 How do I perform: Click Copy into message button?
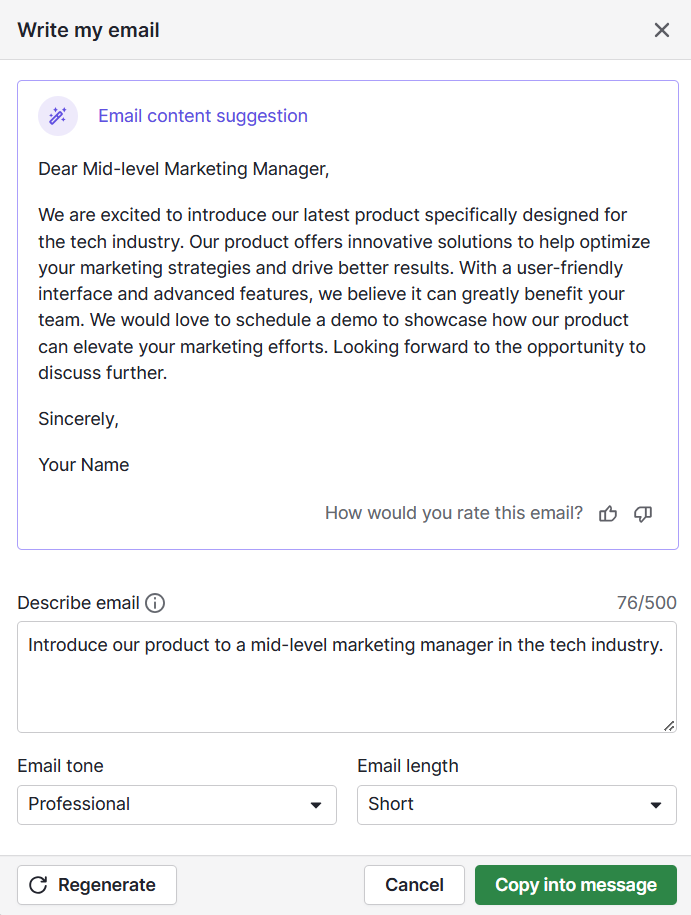(576, 885)
